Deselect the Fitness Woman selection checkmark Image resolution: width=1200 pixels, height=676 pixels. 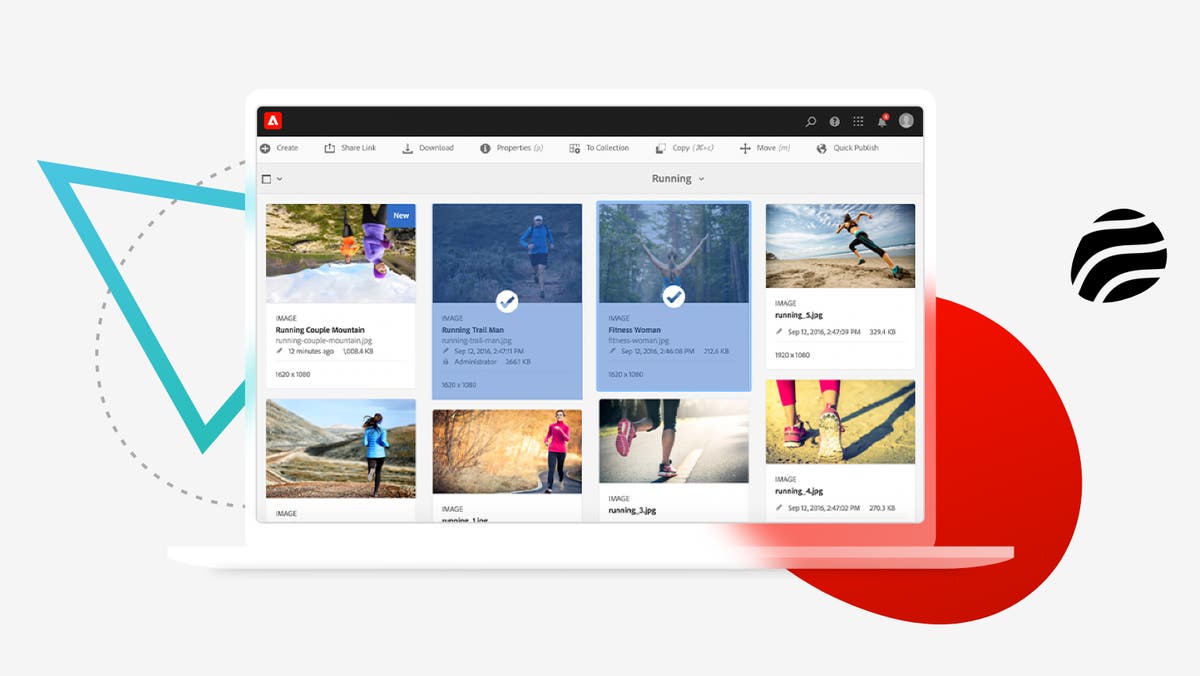coord(672,297)
